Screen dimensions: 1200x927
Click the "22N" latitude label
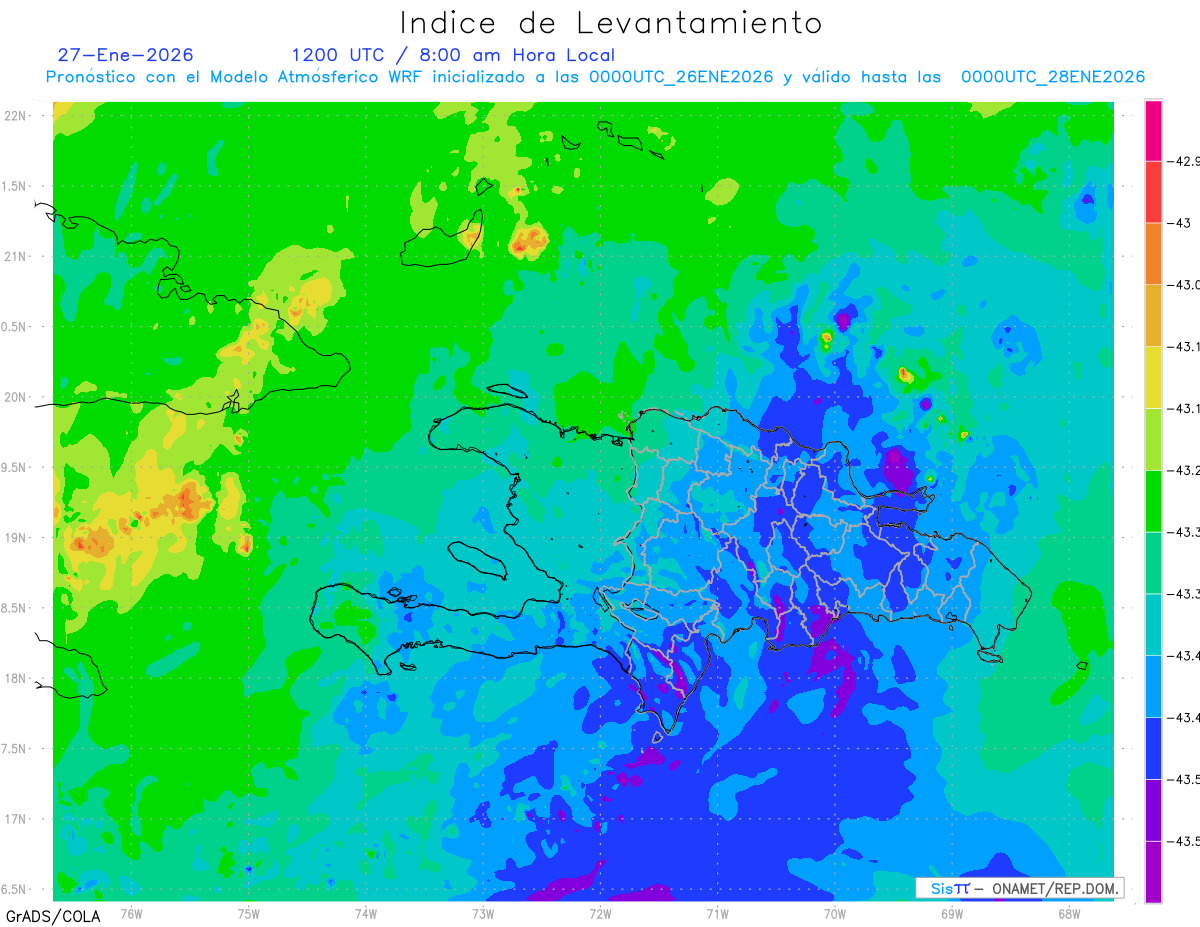click(15, 116)
